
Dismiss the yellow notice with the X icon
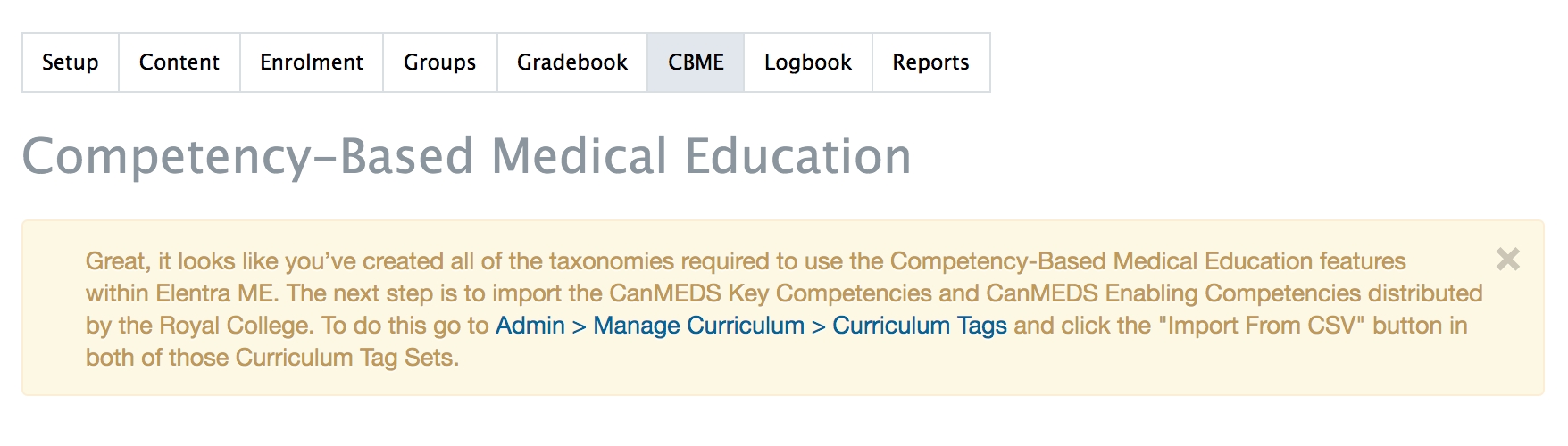click(x=1508, y=260)
